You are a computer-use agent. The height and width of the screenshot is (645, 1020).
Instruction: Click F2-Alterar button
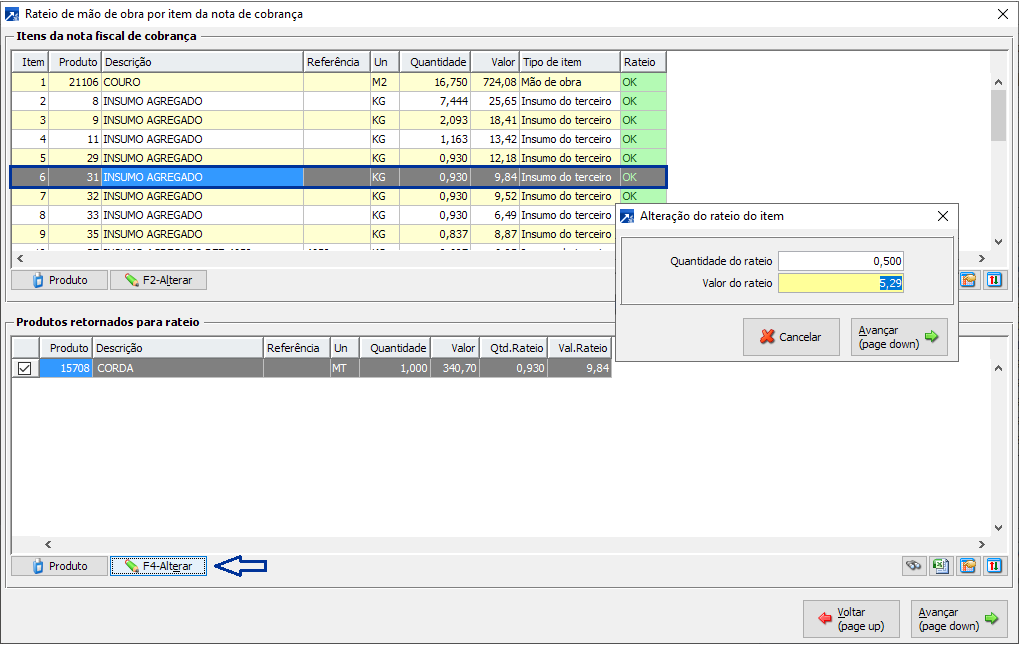point(159,280)
